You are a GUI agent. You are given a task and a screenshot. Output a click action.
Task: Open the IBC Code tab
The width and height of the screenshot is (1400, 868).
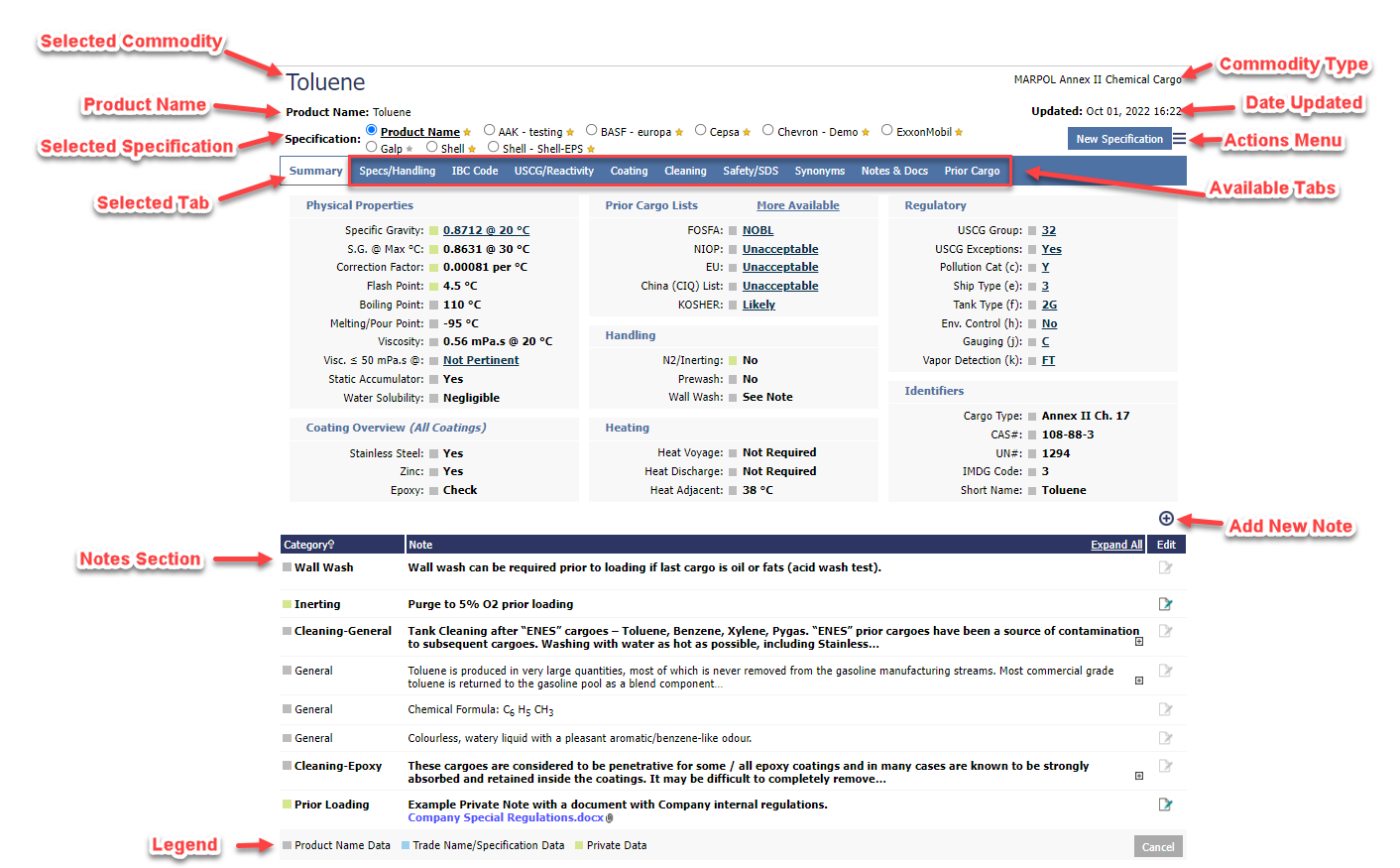click(474, 171)
